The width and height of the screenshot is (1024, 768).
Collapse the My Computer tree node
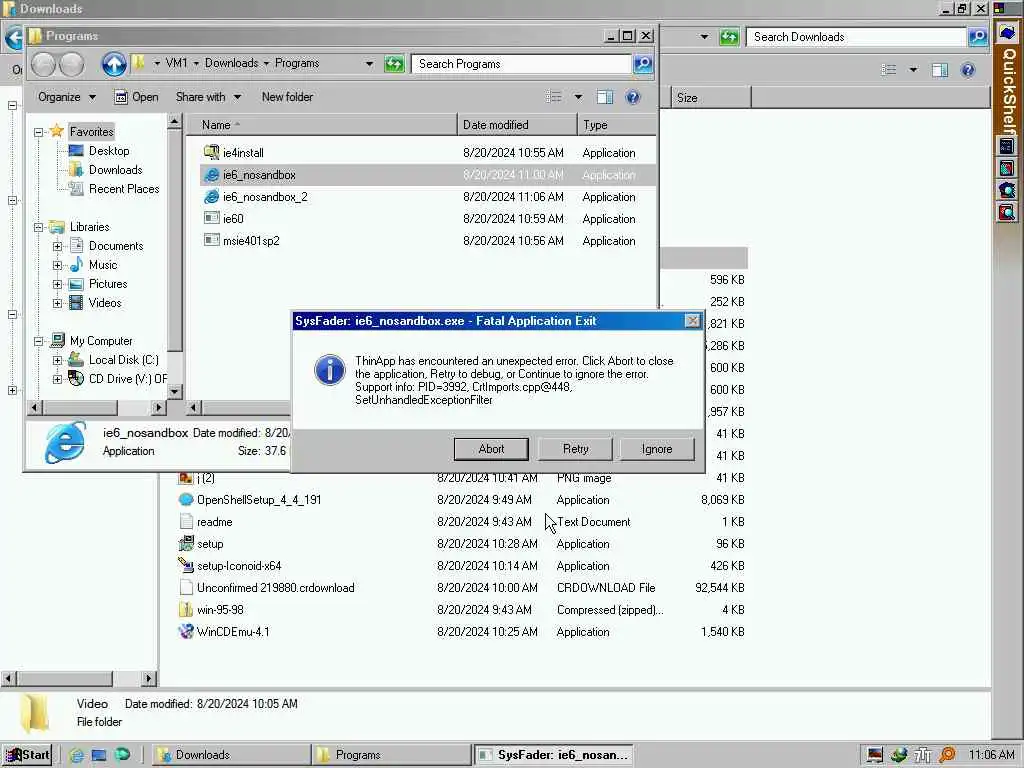[x=39, y=341]
